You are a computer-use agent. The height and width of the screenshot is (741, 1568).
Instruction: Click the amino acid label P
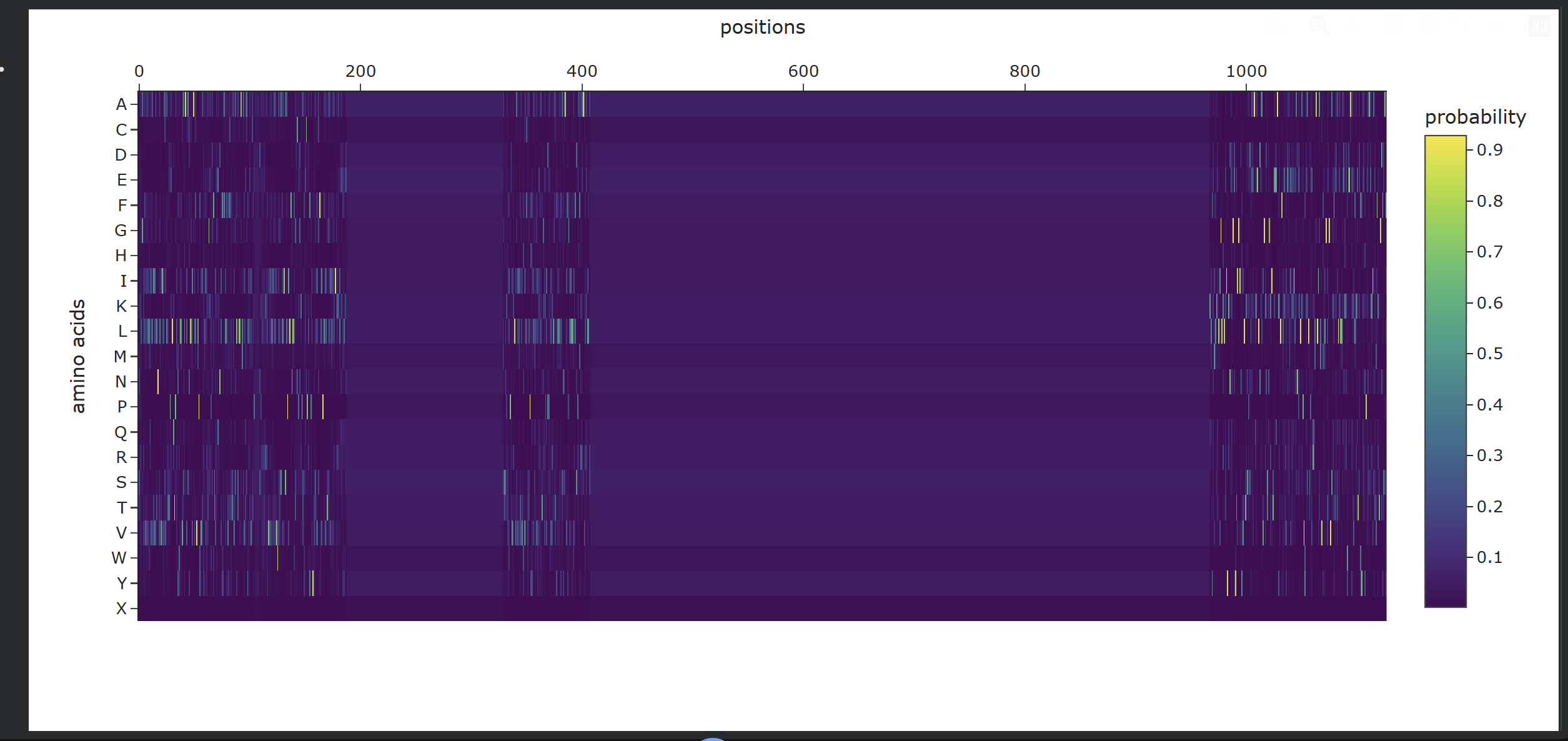tap(122, 407)
